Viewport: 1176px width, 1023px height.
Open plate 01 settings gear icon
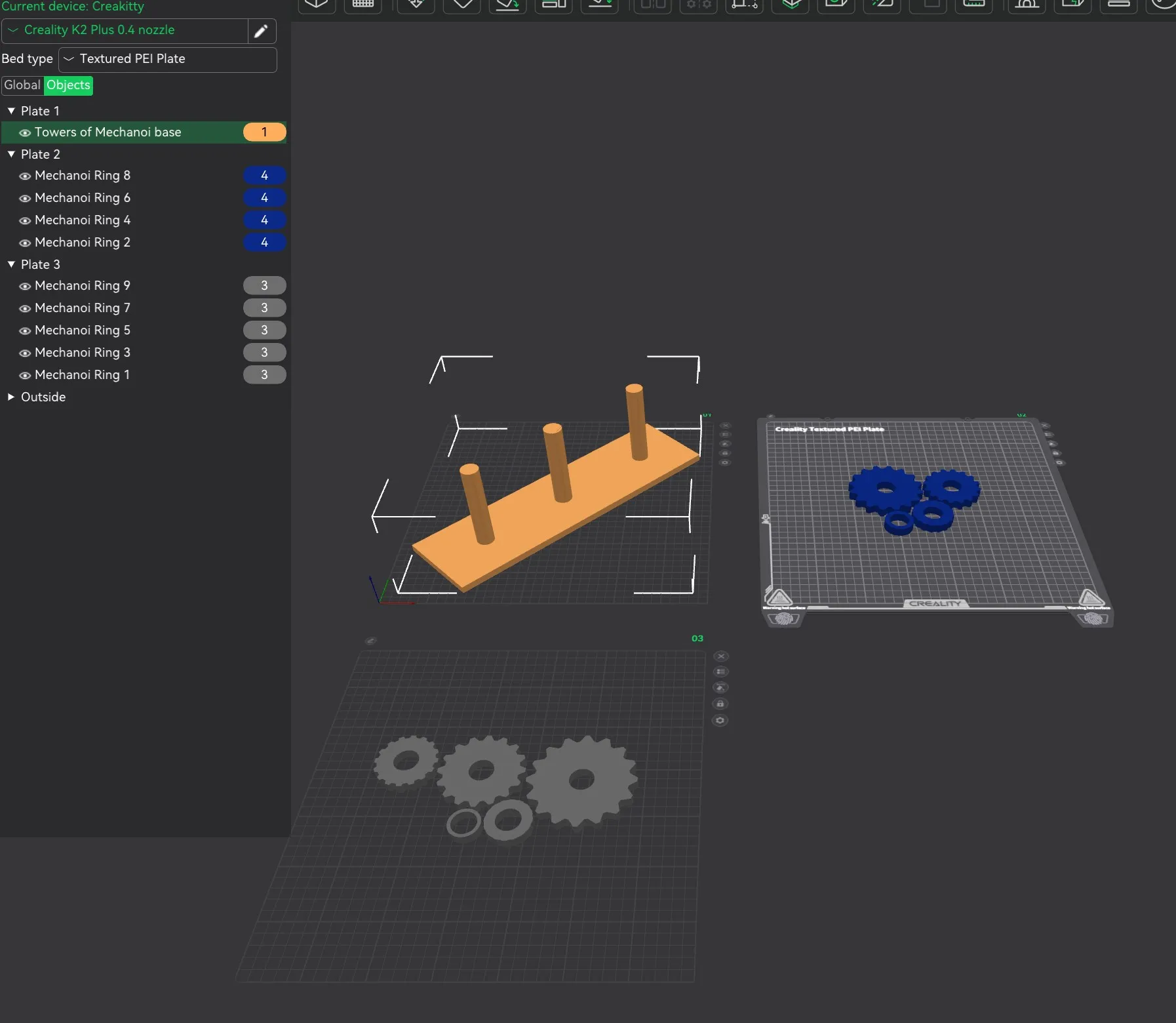tap(725, 462)
